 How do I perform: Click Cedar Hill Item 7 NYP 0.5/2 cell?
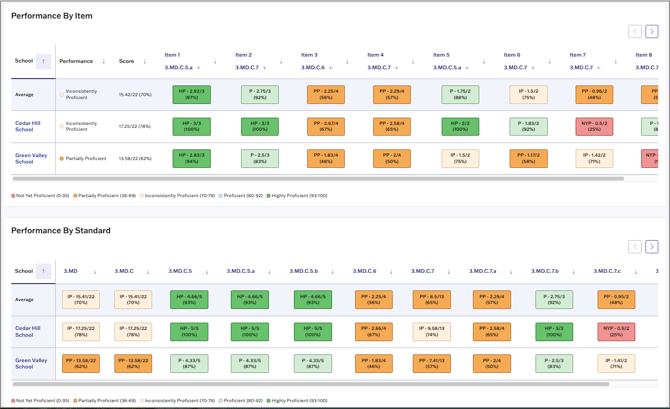point(594,127)
